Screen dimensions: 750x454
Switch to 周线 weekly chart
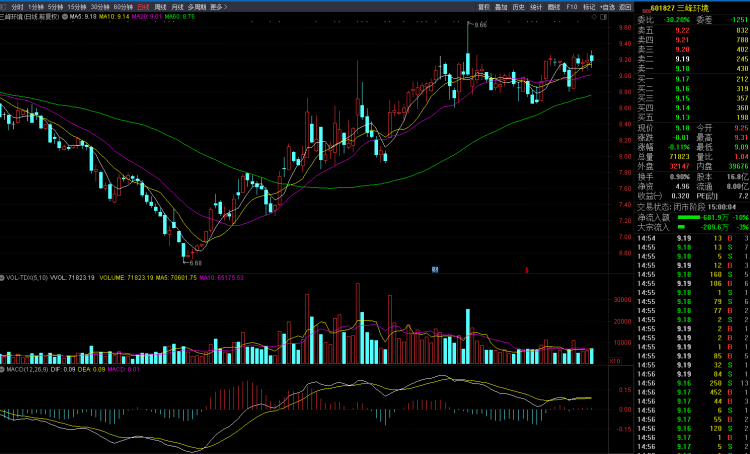[x=161, y=6]
